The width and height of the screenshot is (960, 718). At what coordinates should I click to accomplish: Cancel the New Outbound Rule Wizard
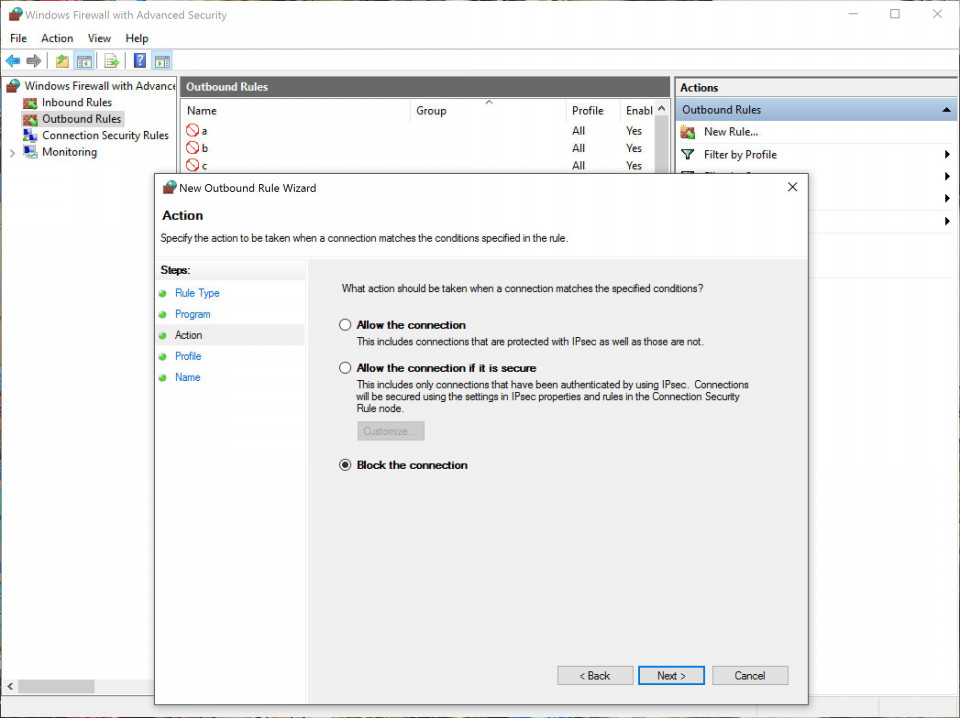[x=750, y=676]
